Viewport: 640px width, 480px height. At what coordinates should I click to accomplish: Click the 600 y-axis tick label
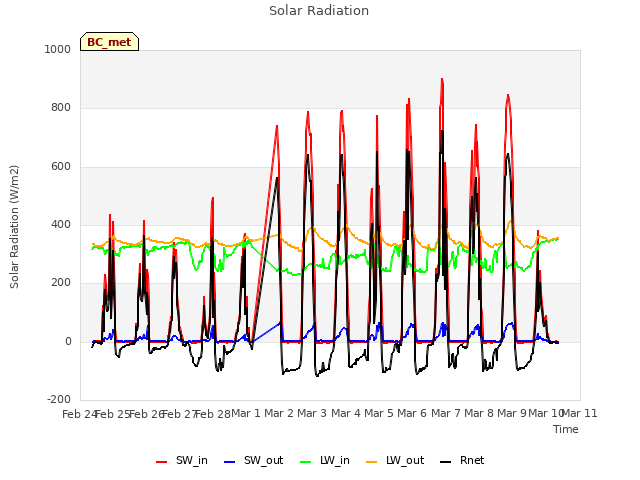click(61, 167)
